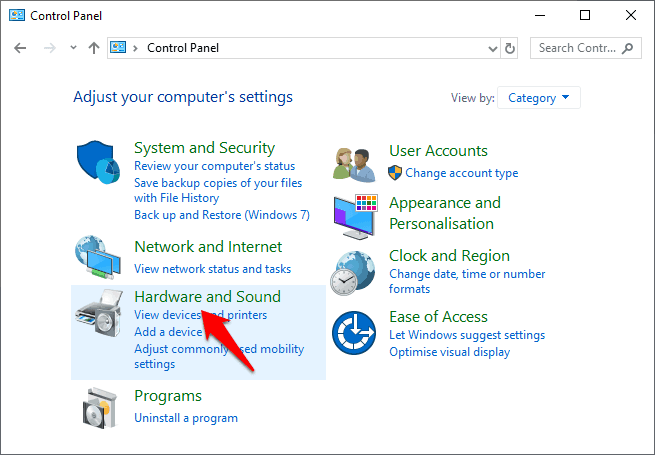Click Let Windows suggest settings
The height and width of the screenshot is (455, 655).
pos(467,335)
